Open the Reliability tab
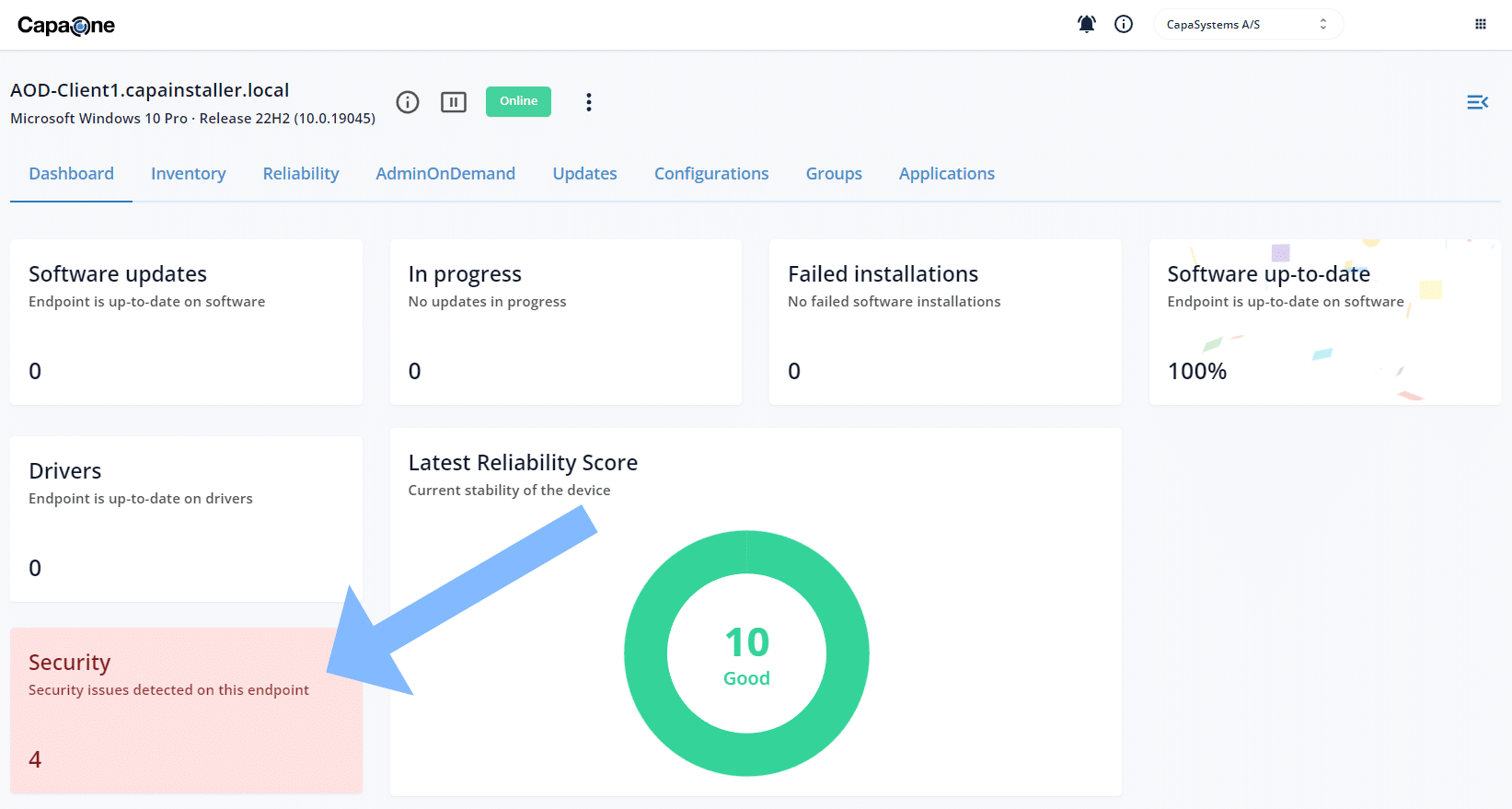Viewport: 1512px width, 809px height. 301,174
